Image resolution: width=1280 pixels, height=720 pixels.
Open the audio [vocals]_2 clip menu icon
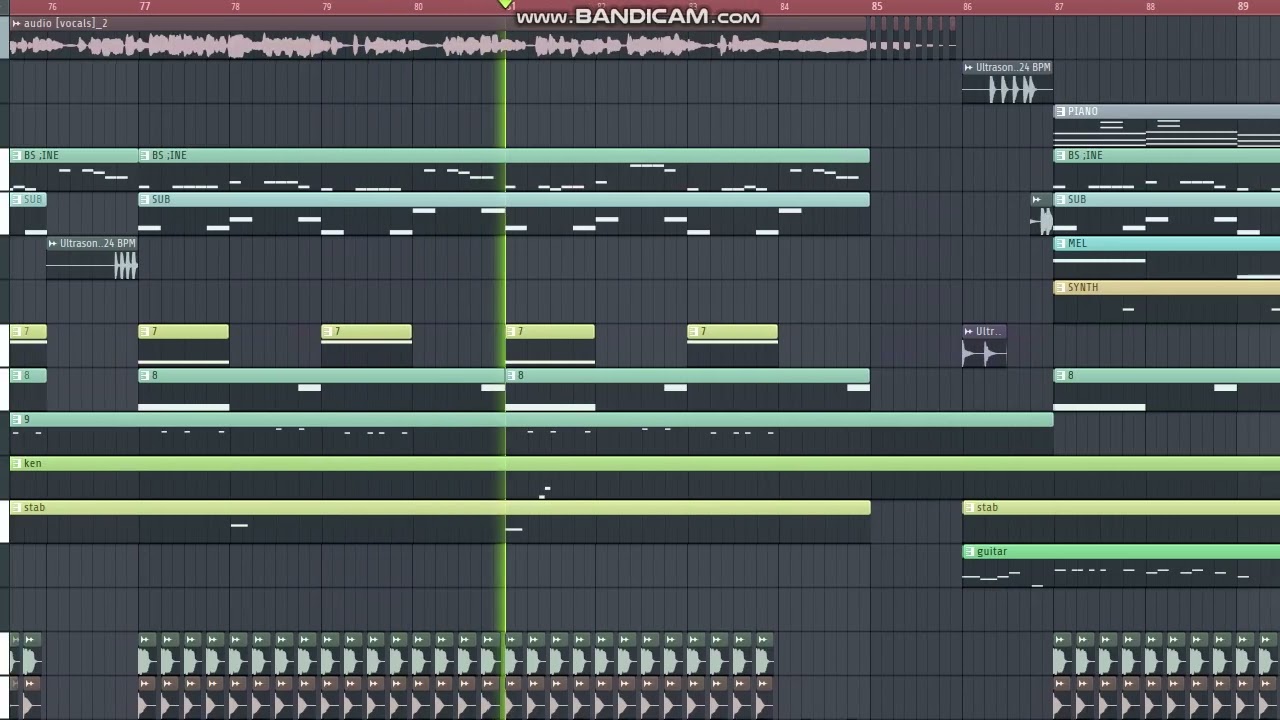(16, 23)
